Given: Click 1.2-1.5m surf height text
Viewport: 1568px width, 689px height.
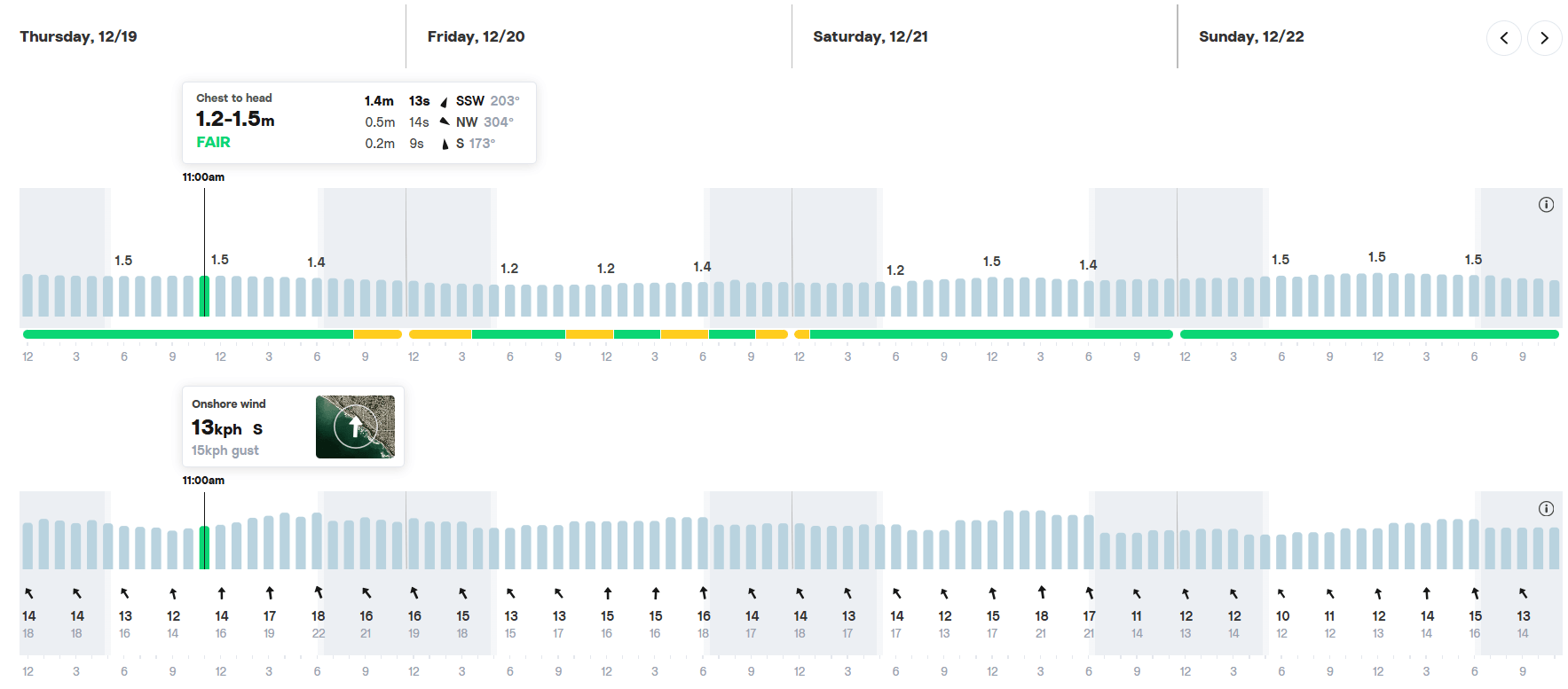Looking at the screenshot, I should point(235,119).
